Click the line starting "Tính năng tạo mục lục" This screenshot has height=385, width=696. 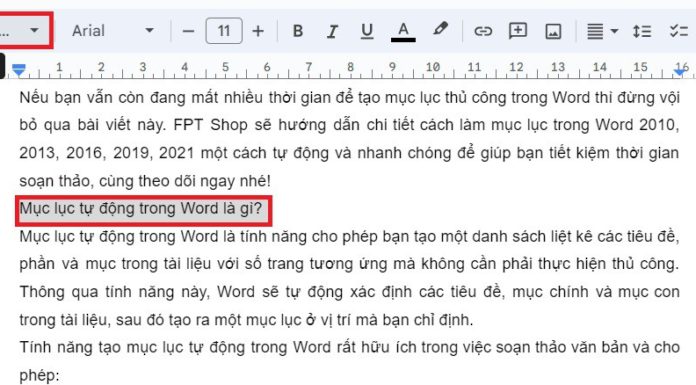tap(349, 347)
